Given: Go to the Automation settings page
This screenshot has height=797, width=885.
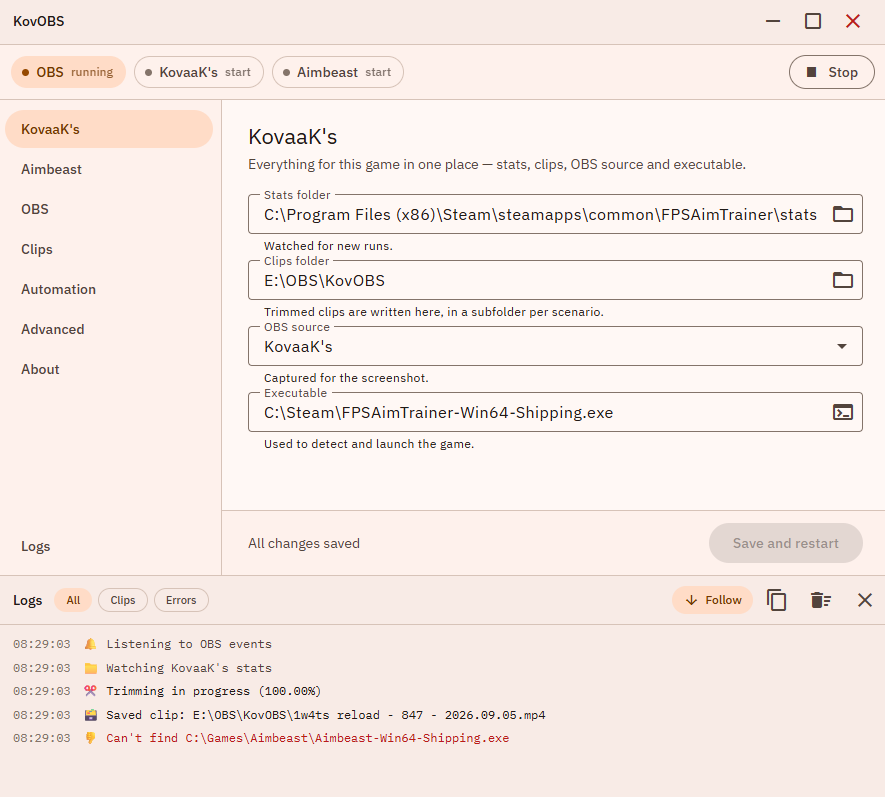Looking at the screenshot, I should pyautogui.click(x=109, y=290).
